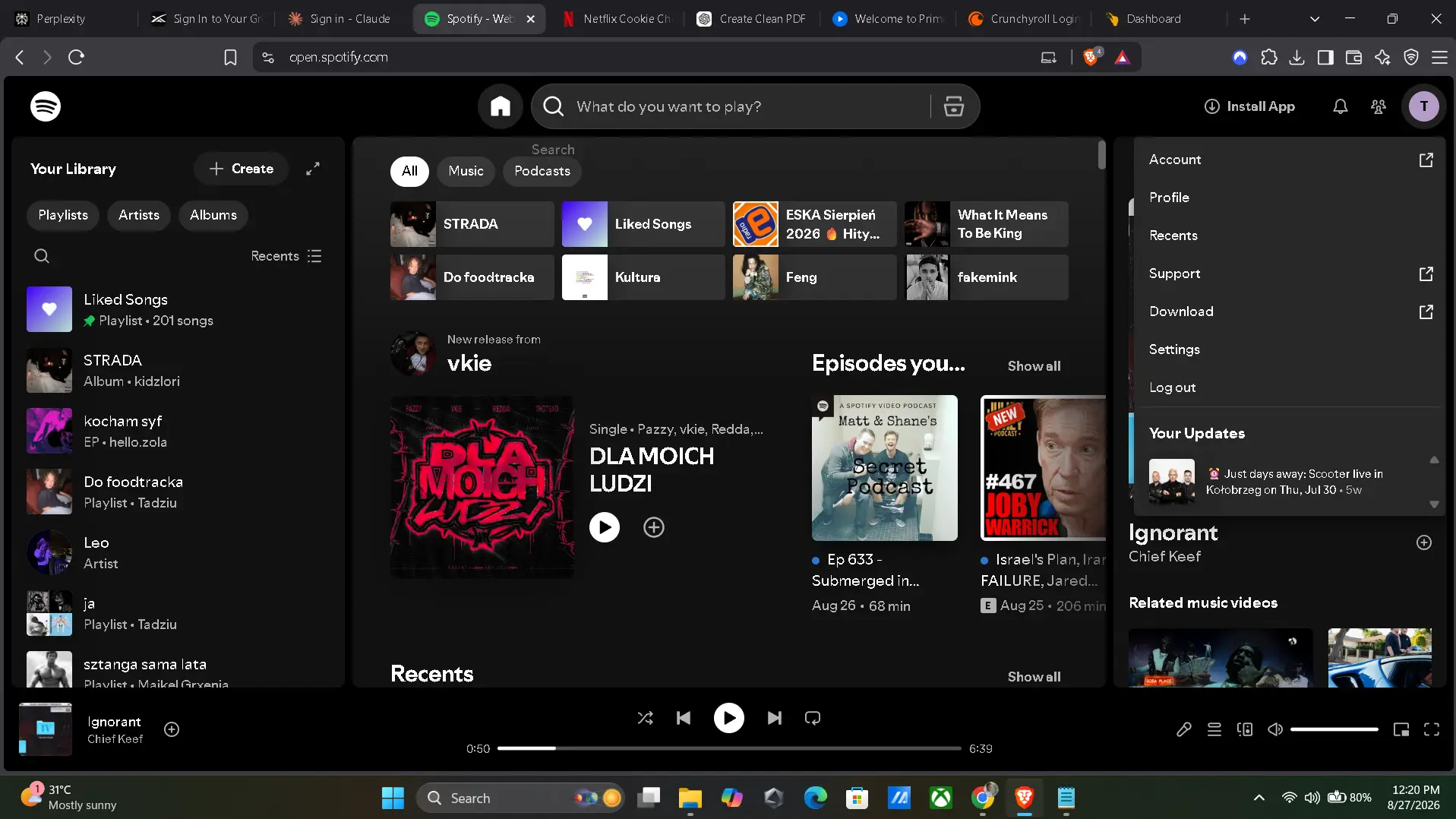Filter library by Artists
The image size is (1456, 819).
pos(139,215)
